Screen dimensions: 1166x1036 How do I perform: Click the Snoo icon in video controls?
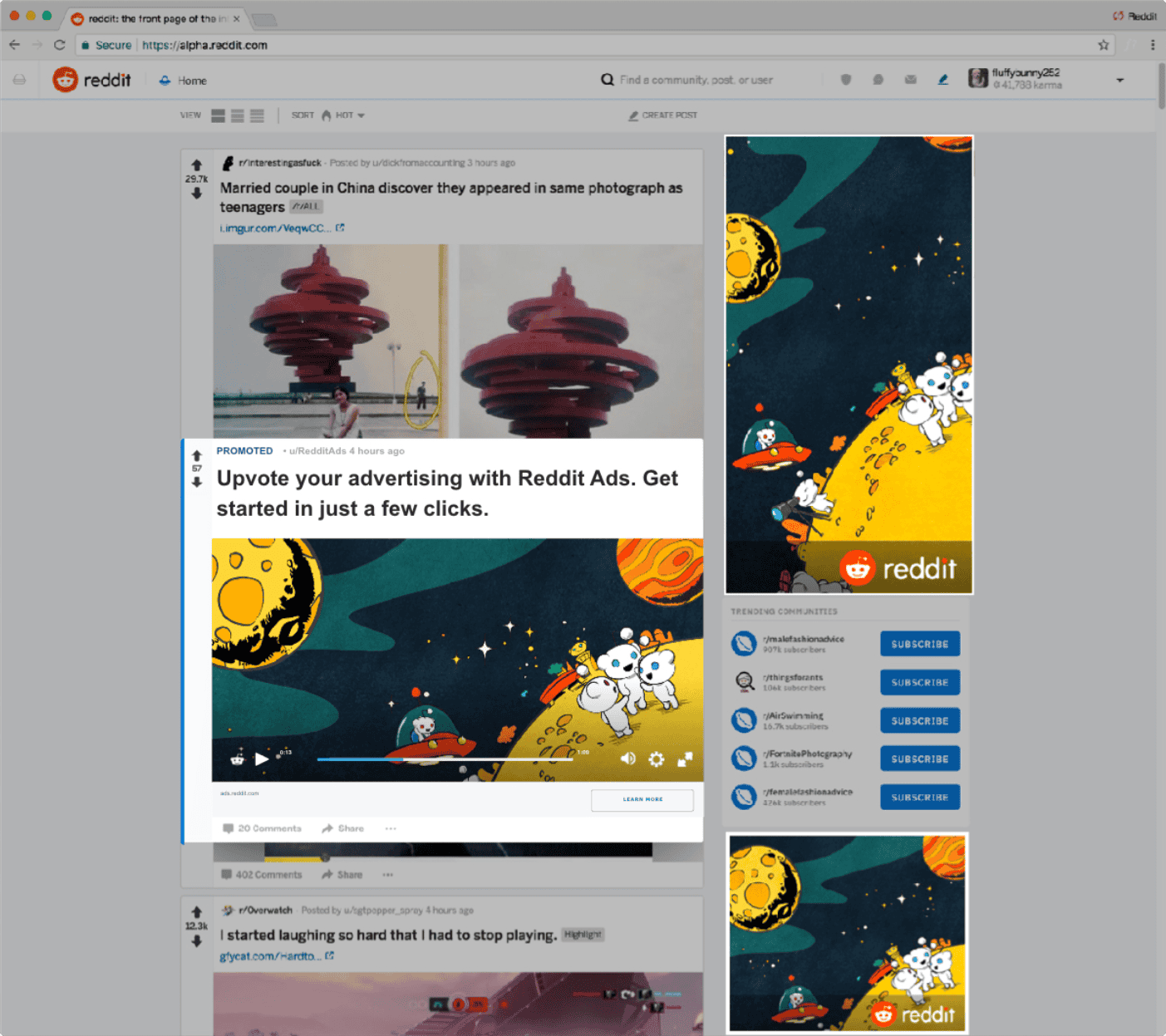tap(237, 759)
